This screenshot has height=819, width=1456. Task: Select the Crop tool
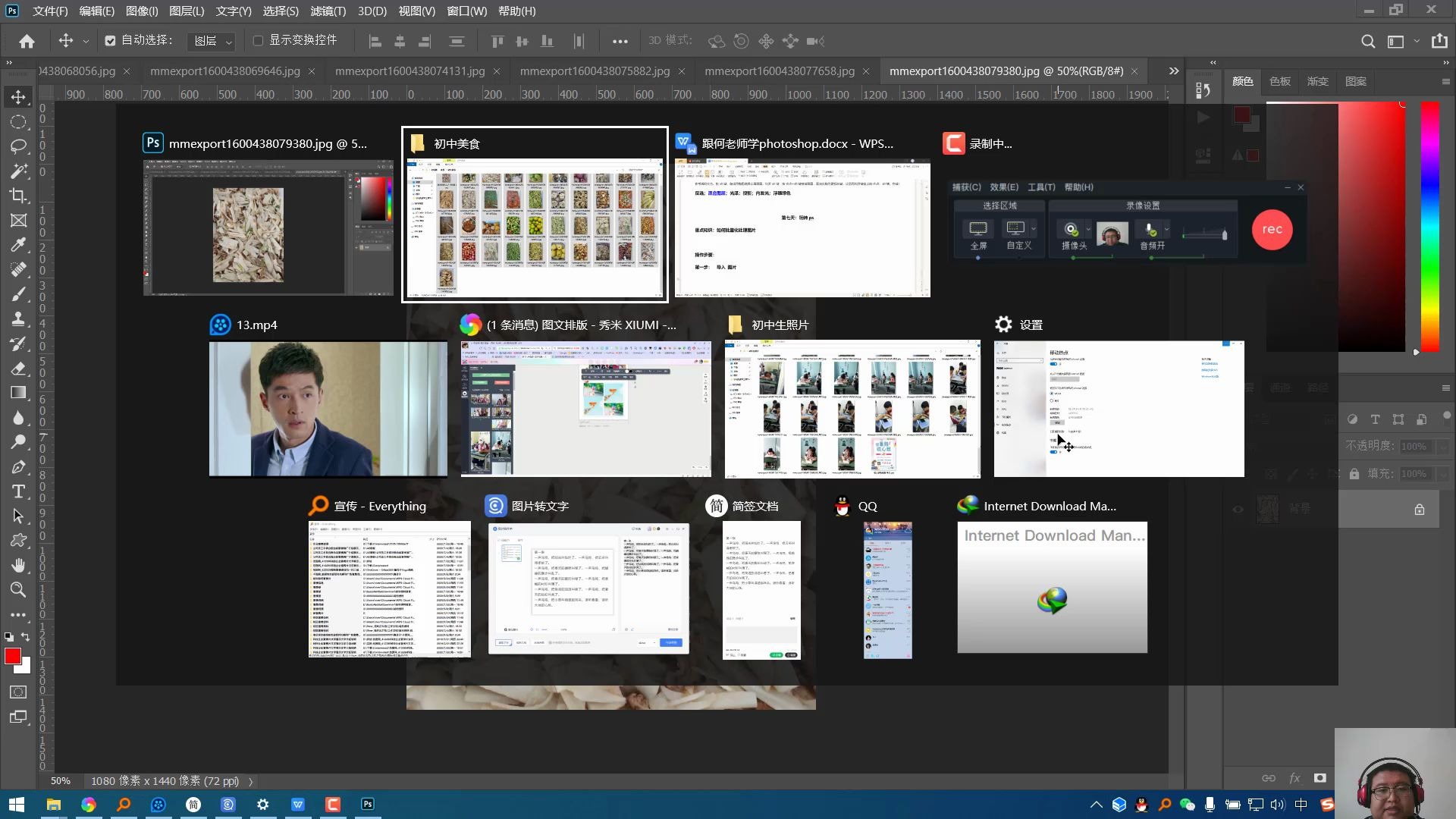pos(18,196)
